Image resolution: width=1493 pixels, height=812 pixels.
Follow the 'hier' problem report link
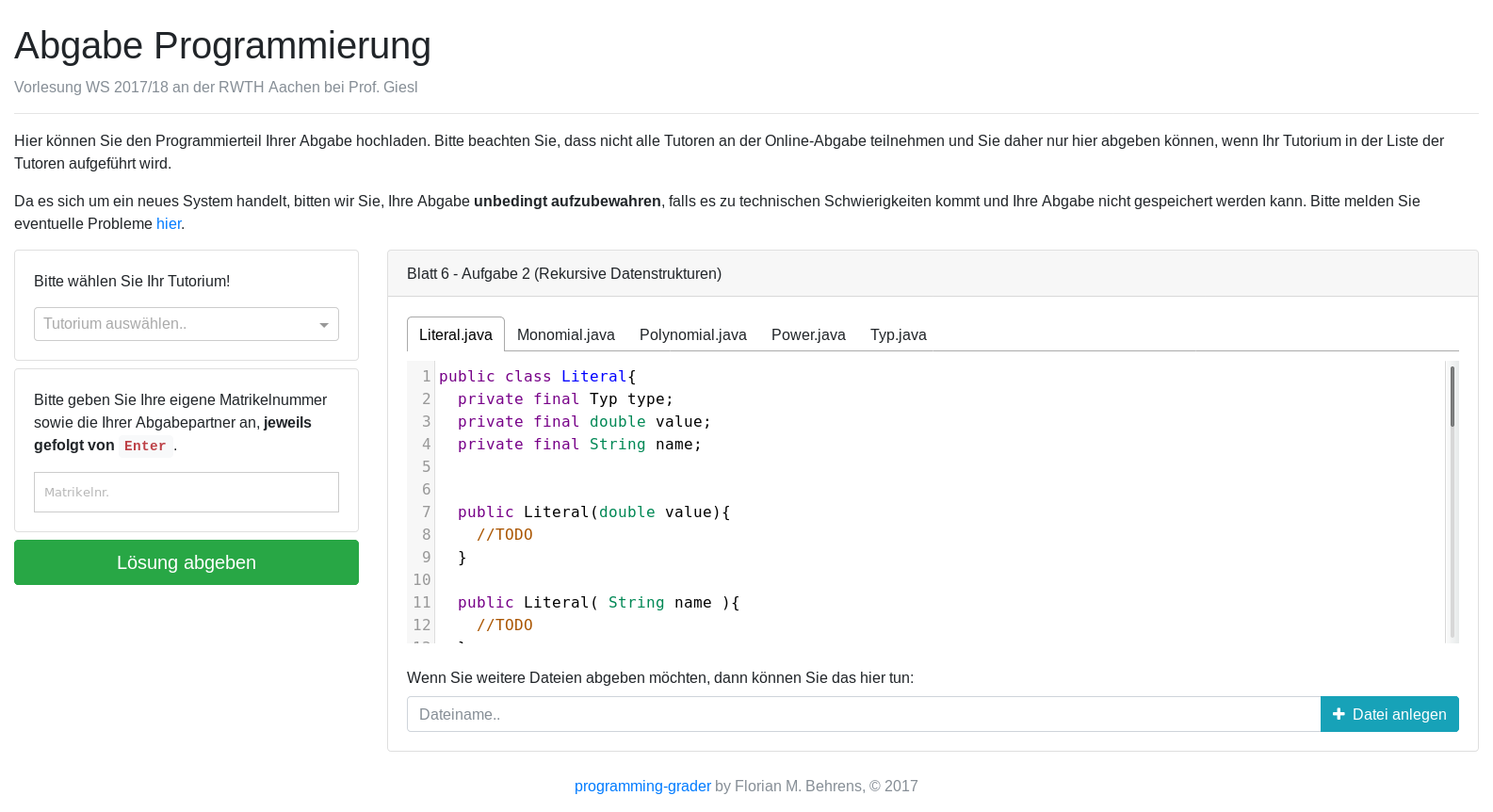point(169,223)
